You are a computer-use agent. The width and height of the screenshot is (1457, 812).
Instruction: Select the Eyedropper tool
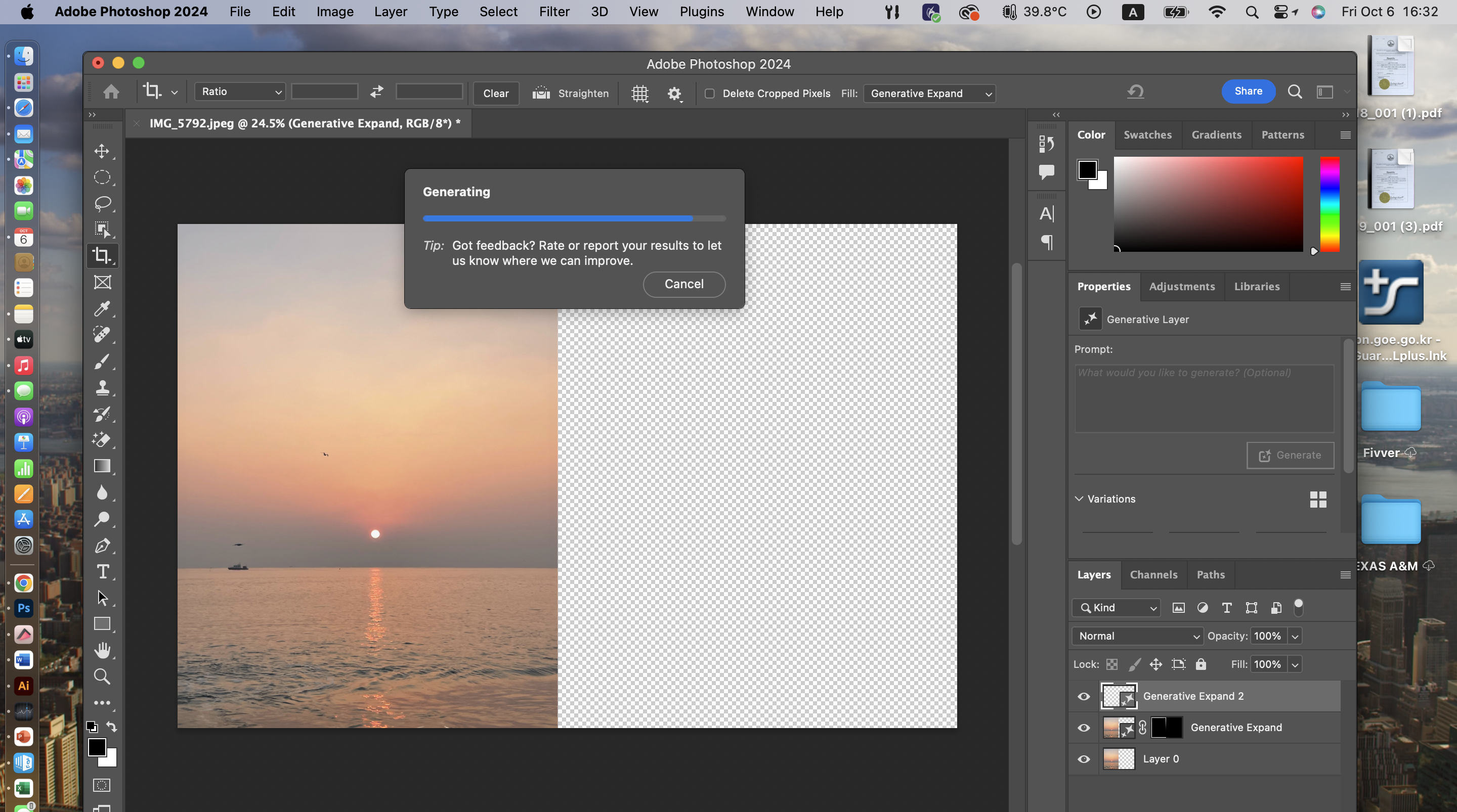(102, 309)
